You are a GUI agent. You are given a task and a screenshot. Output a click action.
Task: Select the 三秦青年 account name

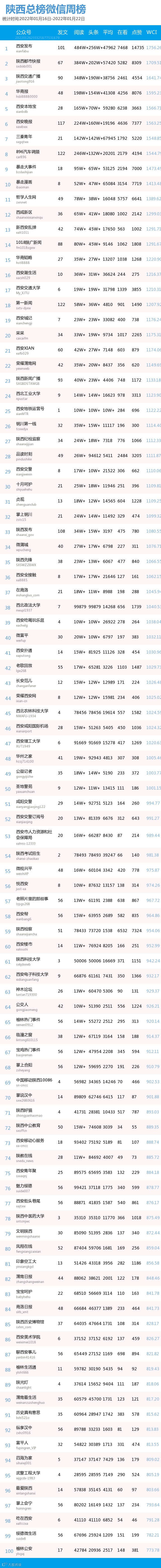pos(24,136)
